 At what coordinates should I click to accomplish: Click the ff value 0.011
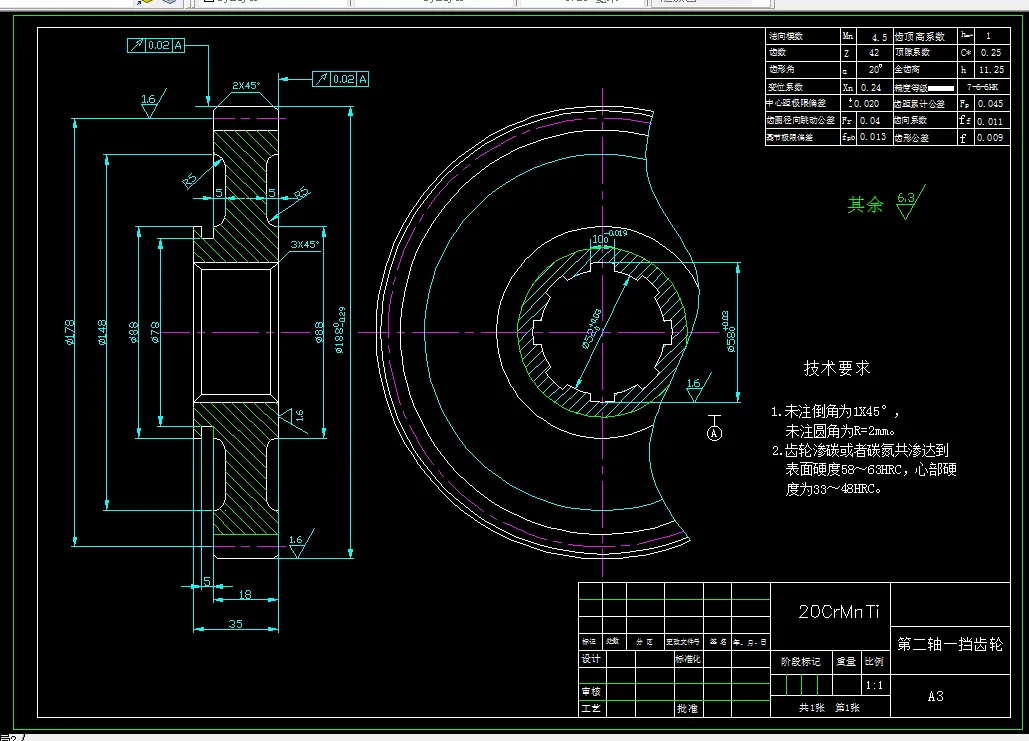[x=990, y=121]
